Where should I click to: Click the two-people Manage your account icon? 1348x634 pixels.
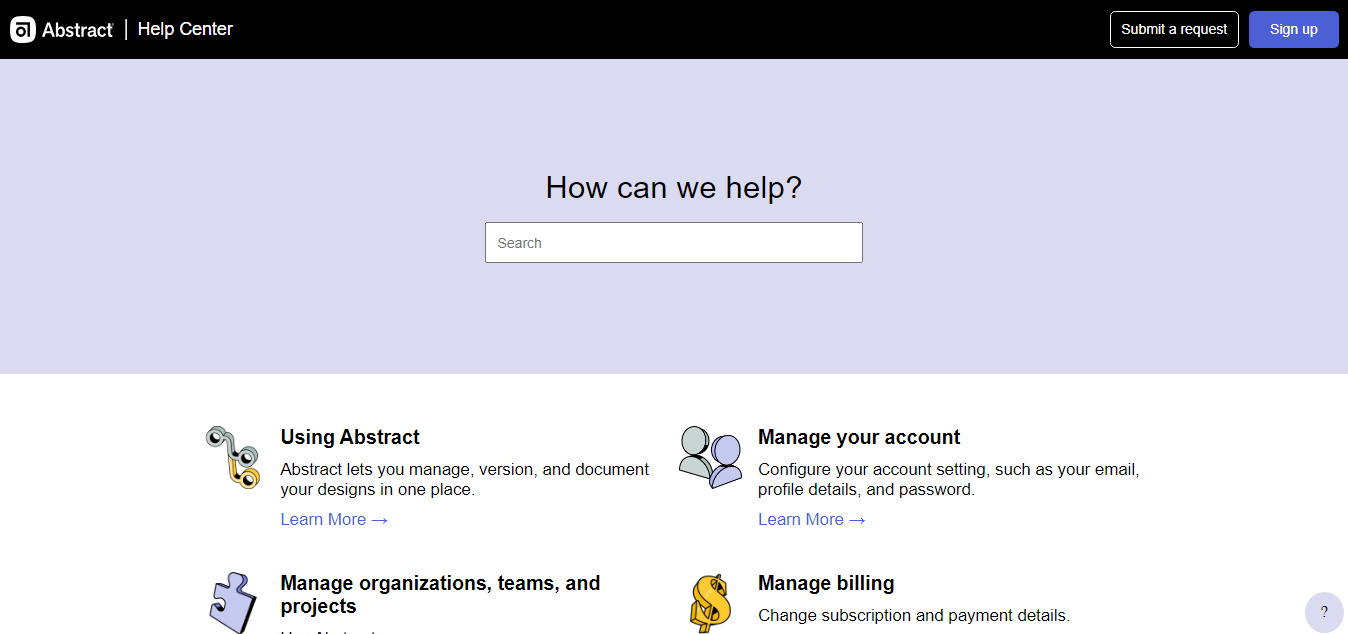click(710, 457)
